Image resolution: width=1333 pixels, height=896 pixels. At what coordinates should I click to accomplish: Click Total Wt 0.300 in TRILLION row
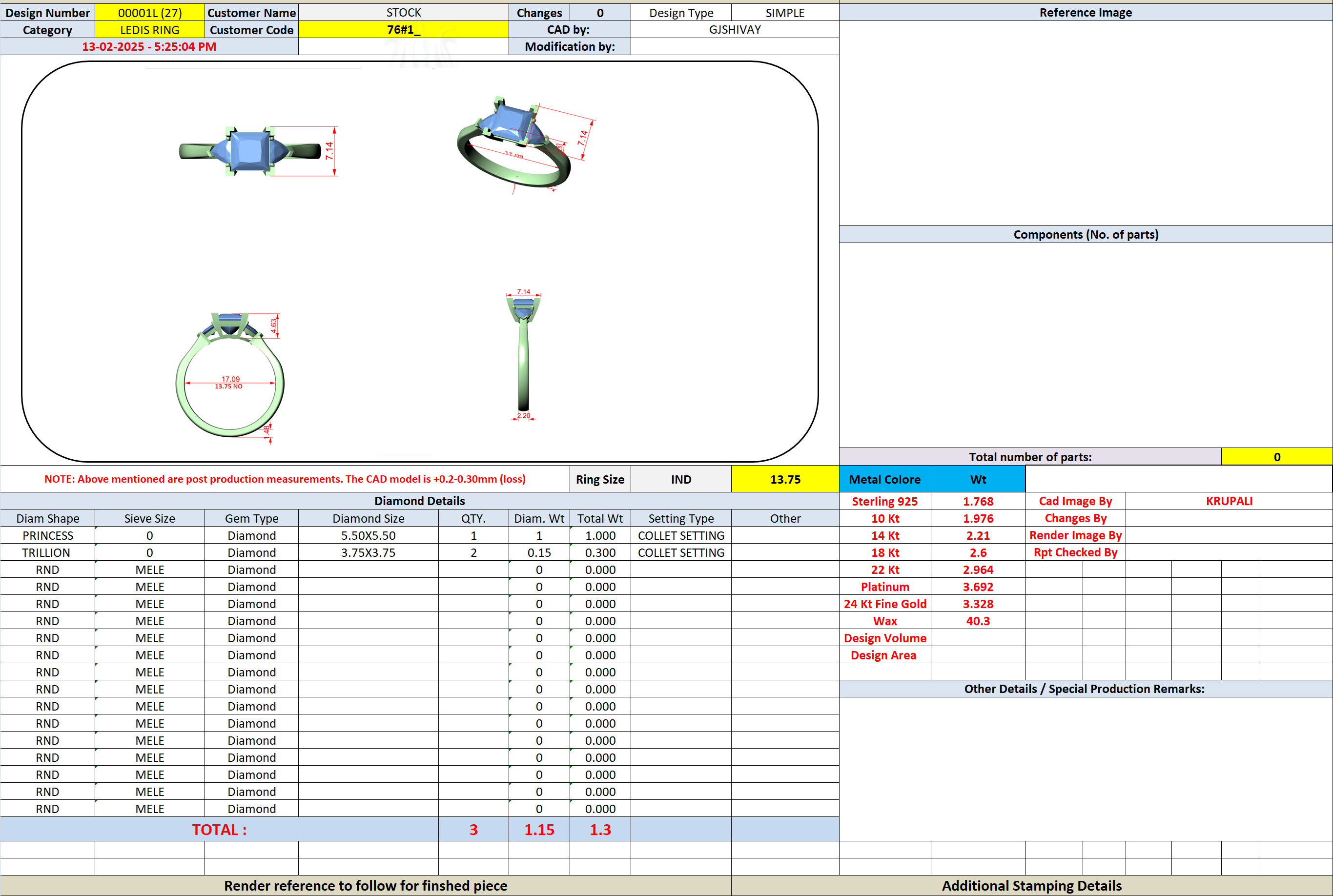[x=600, y=552]
